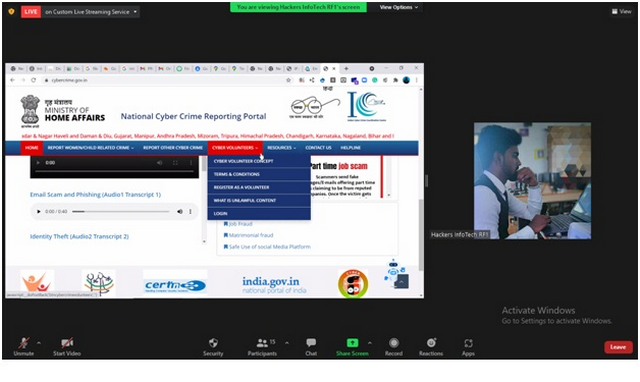The width and height of the screenshot is (640, 382).
Task: Open the Apps icon in Zoom toolbar
Action: coord(468,343)
